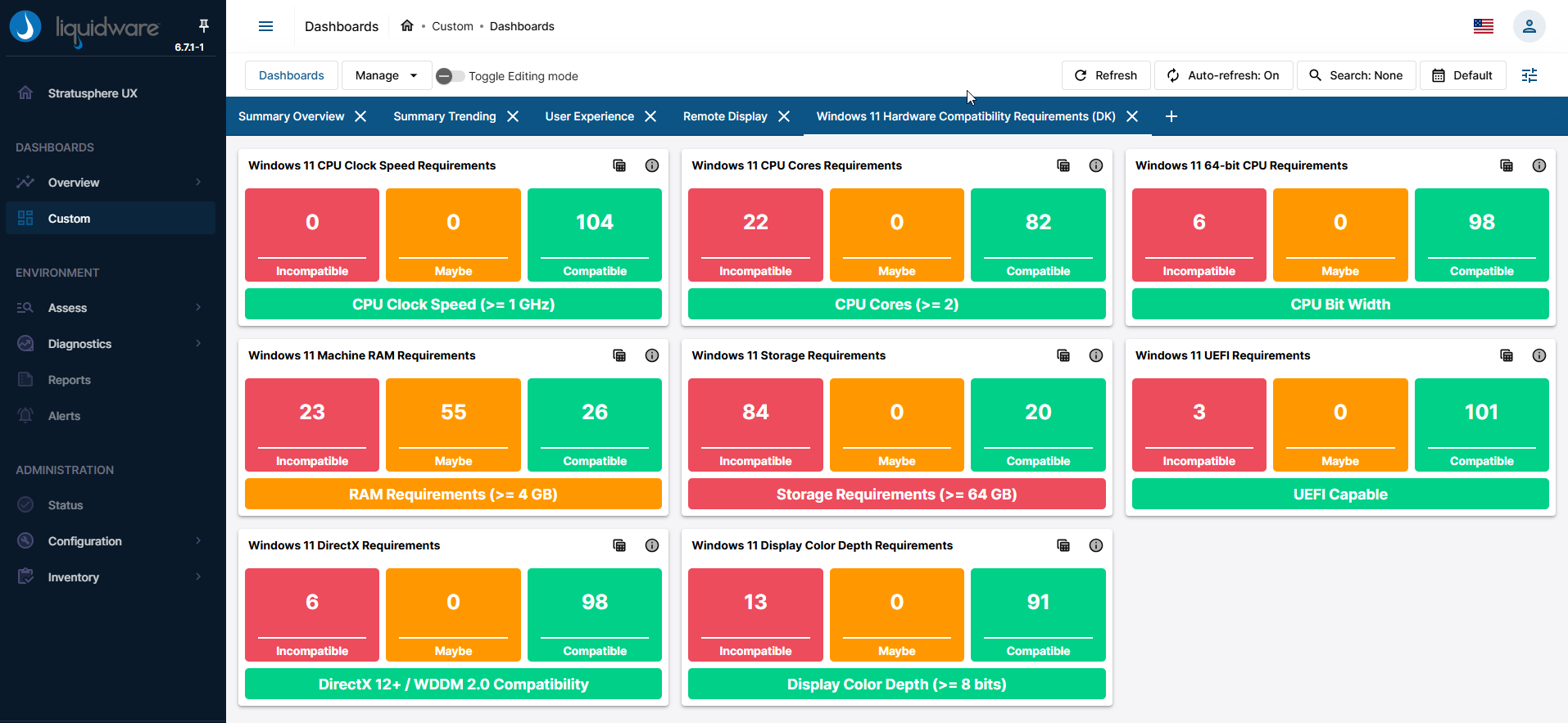The height and width of the screenshot is (723, 1568).
Task: Open the hamburger navigation menu
Action: click(265, 26)
